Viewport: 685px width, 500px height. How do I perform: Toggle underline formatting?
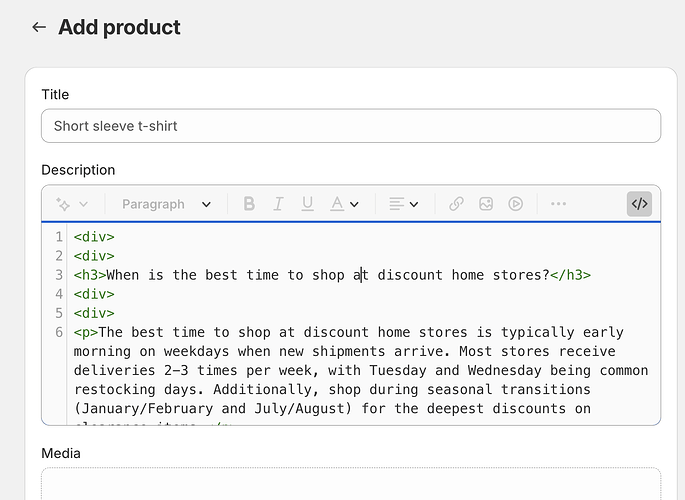click(307, 204)
